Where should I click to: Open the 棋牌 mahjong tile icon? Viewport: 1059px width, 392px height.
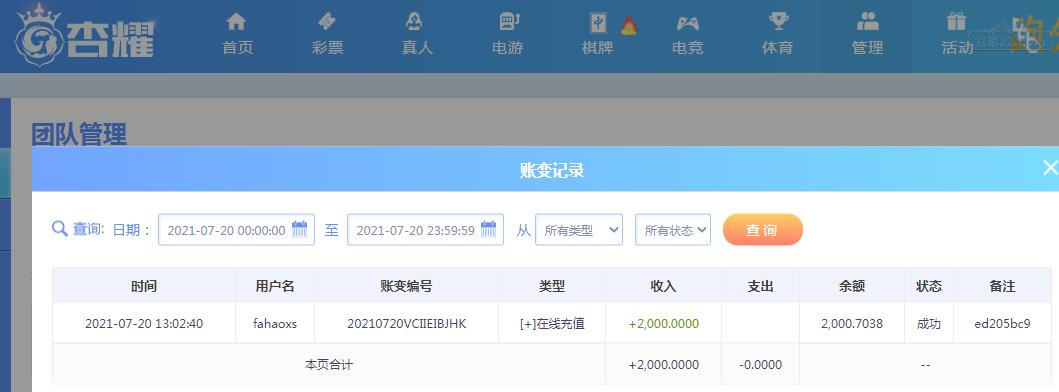598,23
